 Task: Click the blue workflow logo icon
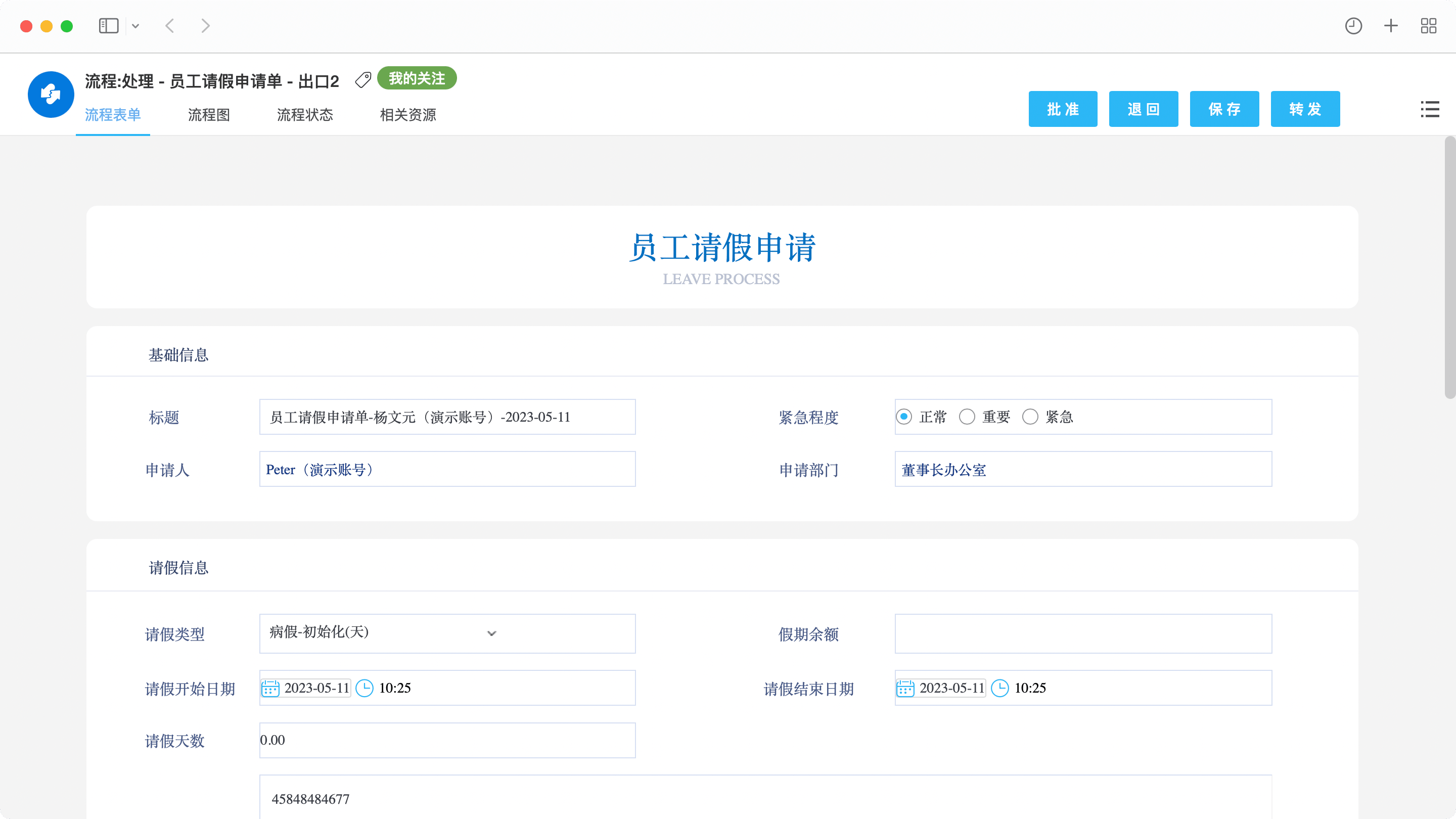click(51, 95)
